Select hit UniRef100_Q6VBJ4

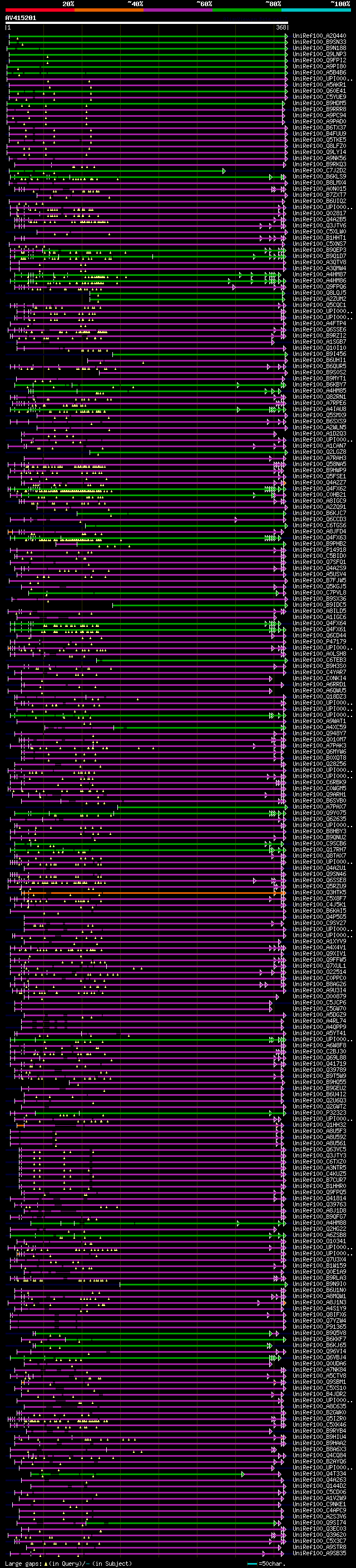click(319, 1357)
